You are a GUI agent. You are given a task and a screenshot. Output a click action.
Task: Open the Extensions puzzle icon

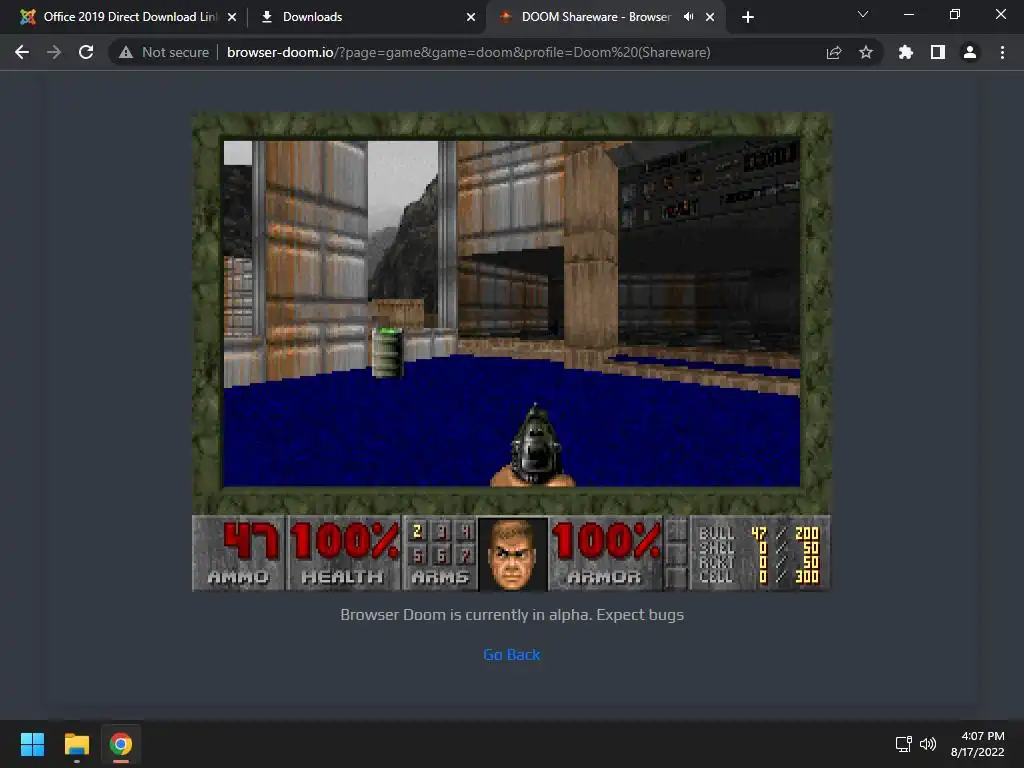pos(905,52)
